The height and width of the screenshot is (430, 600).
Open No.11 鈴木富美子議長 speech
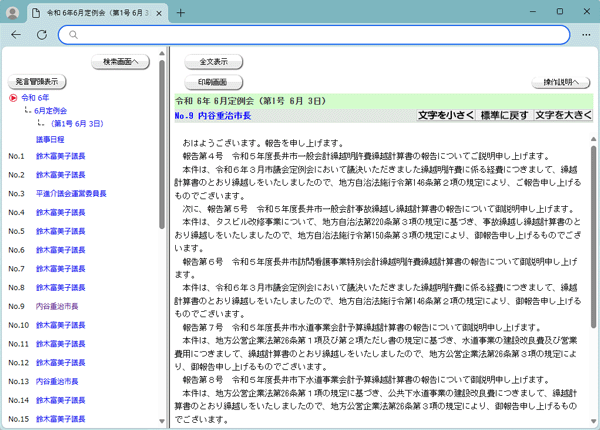click(60, 344)
